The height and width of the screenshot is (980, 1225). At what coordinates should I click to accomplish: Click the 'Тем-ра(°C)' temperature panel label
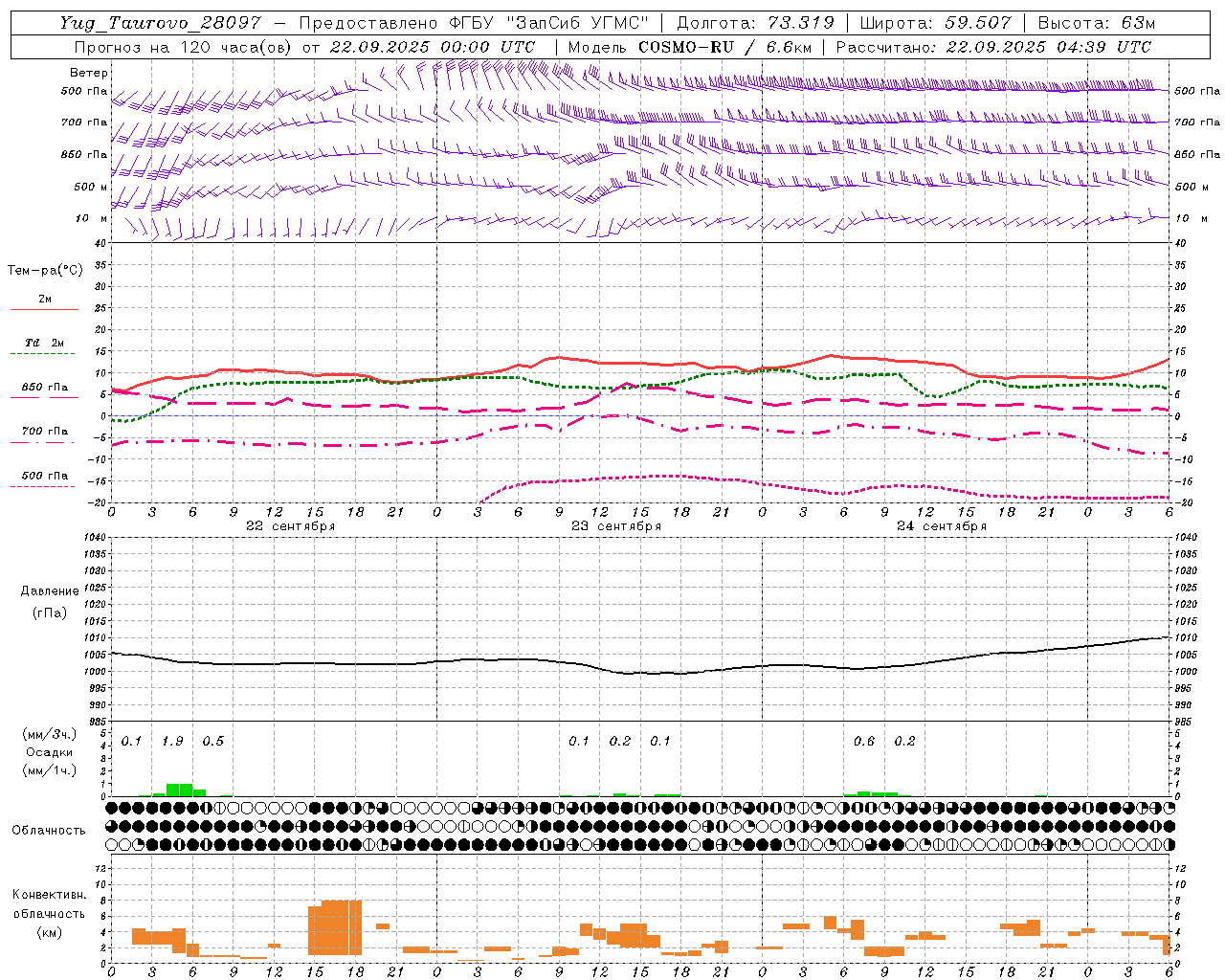click(45, 271)
